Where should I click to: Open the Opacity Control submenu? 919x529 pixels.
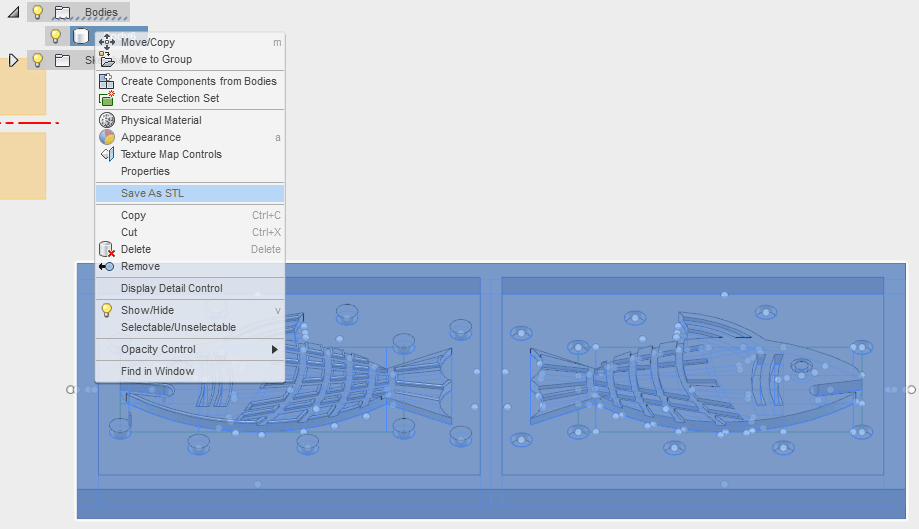click(190, 349)
